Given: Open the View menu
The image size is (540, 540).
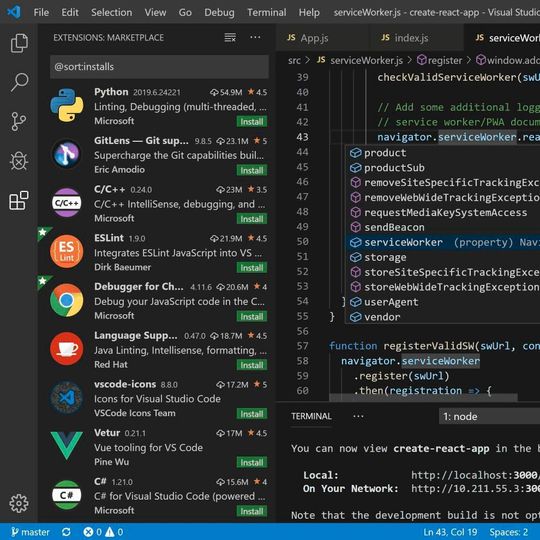Looking at the screenshot, I should coord(155,12).
